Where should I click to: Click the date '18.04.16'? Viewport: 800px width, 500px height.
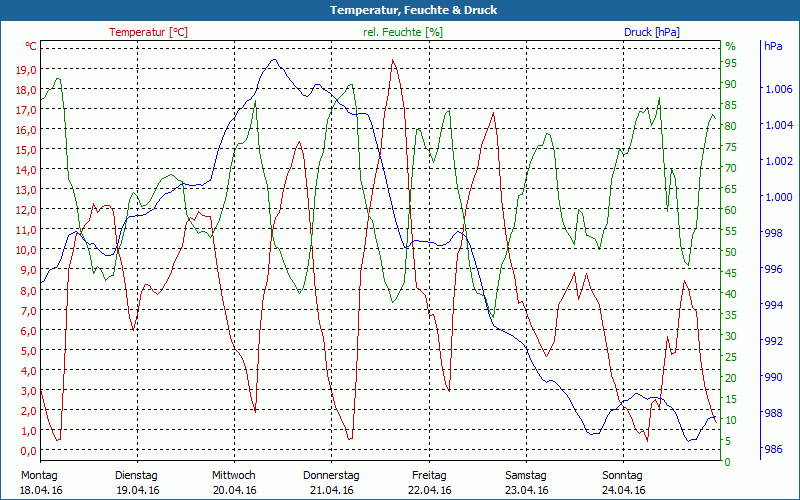[41, 490]
